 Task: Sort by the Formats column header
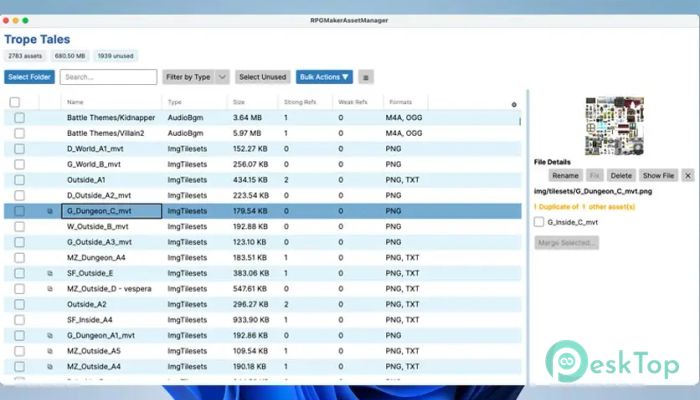400,102
